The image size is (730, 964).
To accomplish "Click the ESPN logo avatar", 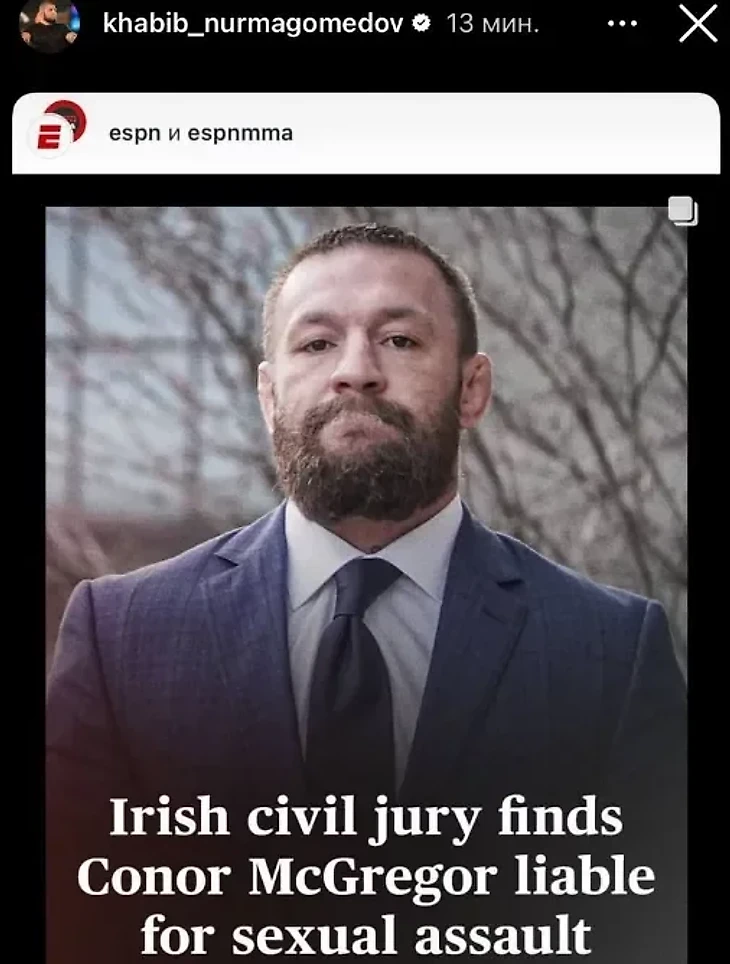I will [x=50, y=136].
